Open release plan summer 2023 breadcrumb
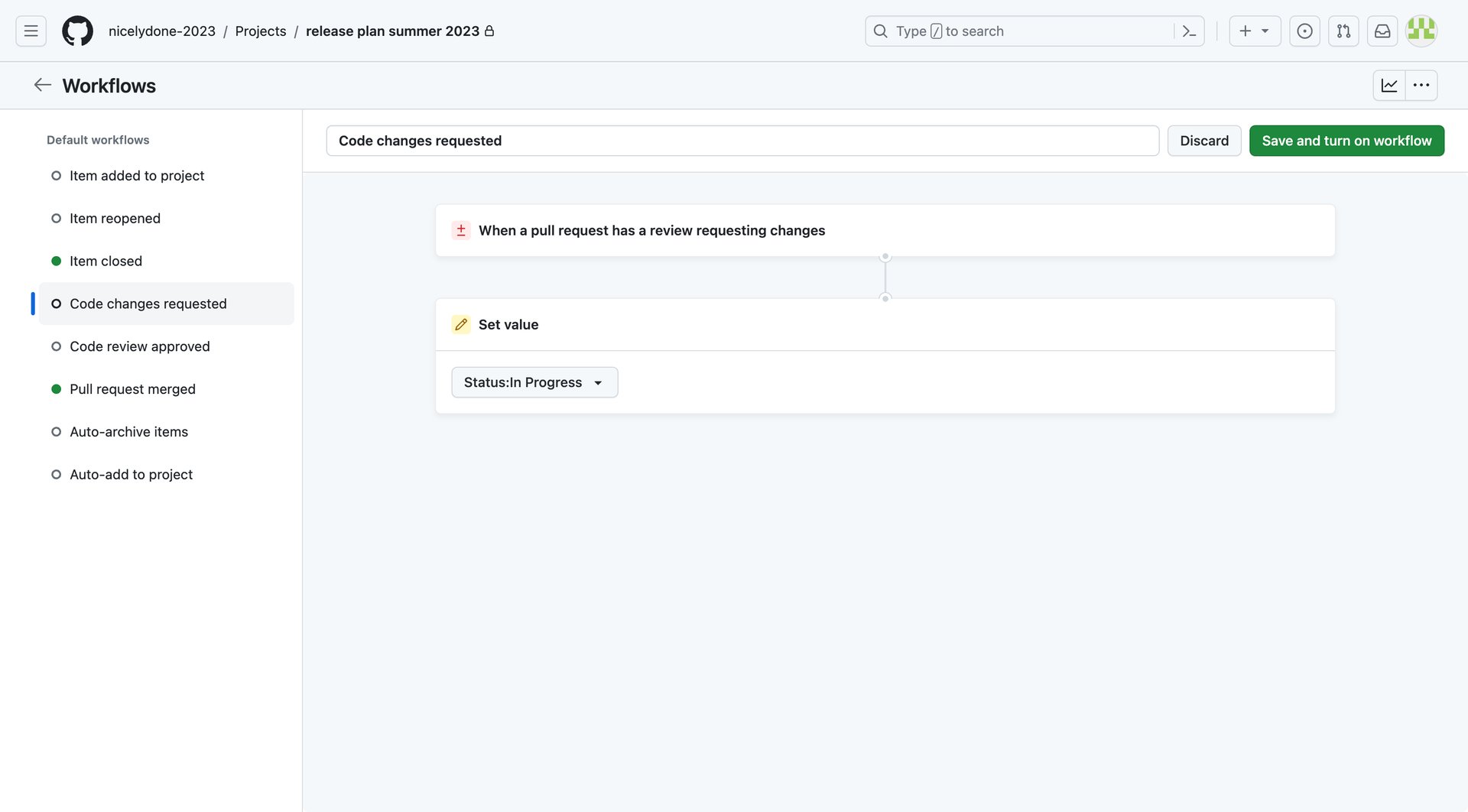 coord(392,31)
